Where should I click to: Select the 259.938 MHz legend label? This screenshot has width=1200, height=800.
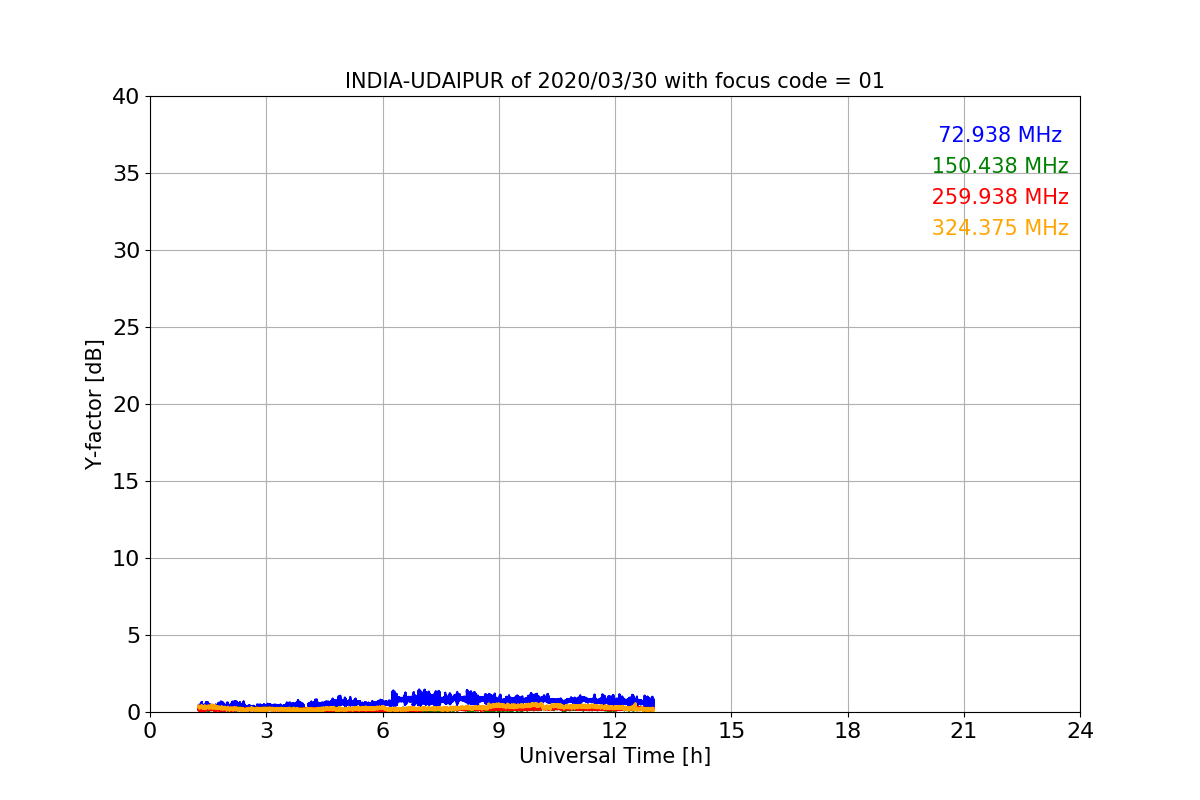(1000, 197)
